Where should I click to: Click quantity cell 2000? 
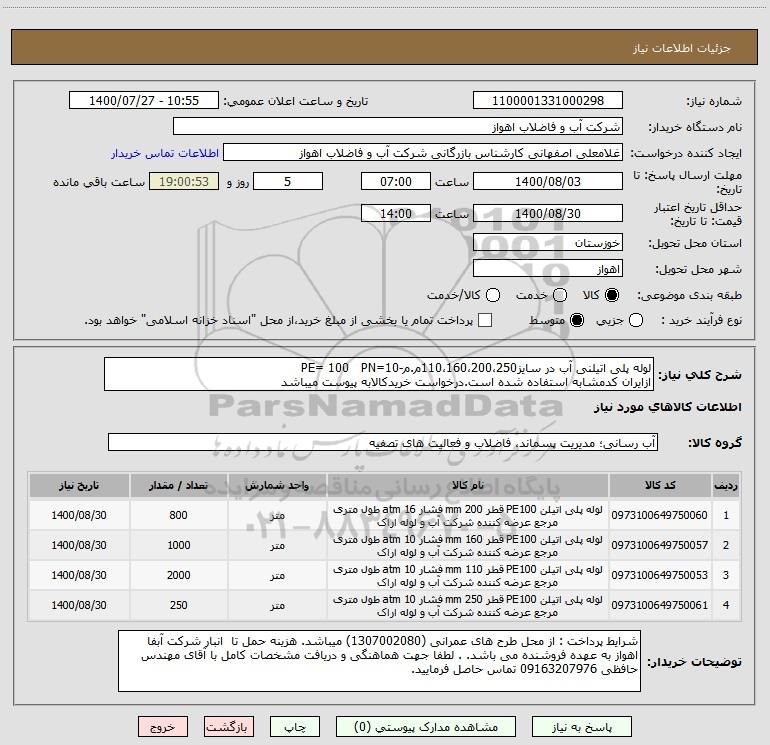pyautogui.click(x=178, y=575)
